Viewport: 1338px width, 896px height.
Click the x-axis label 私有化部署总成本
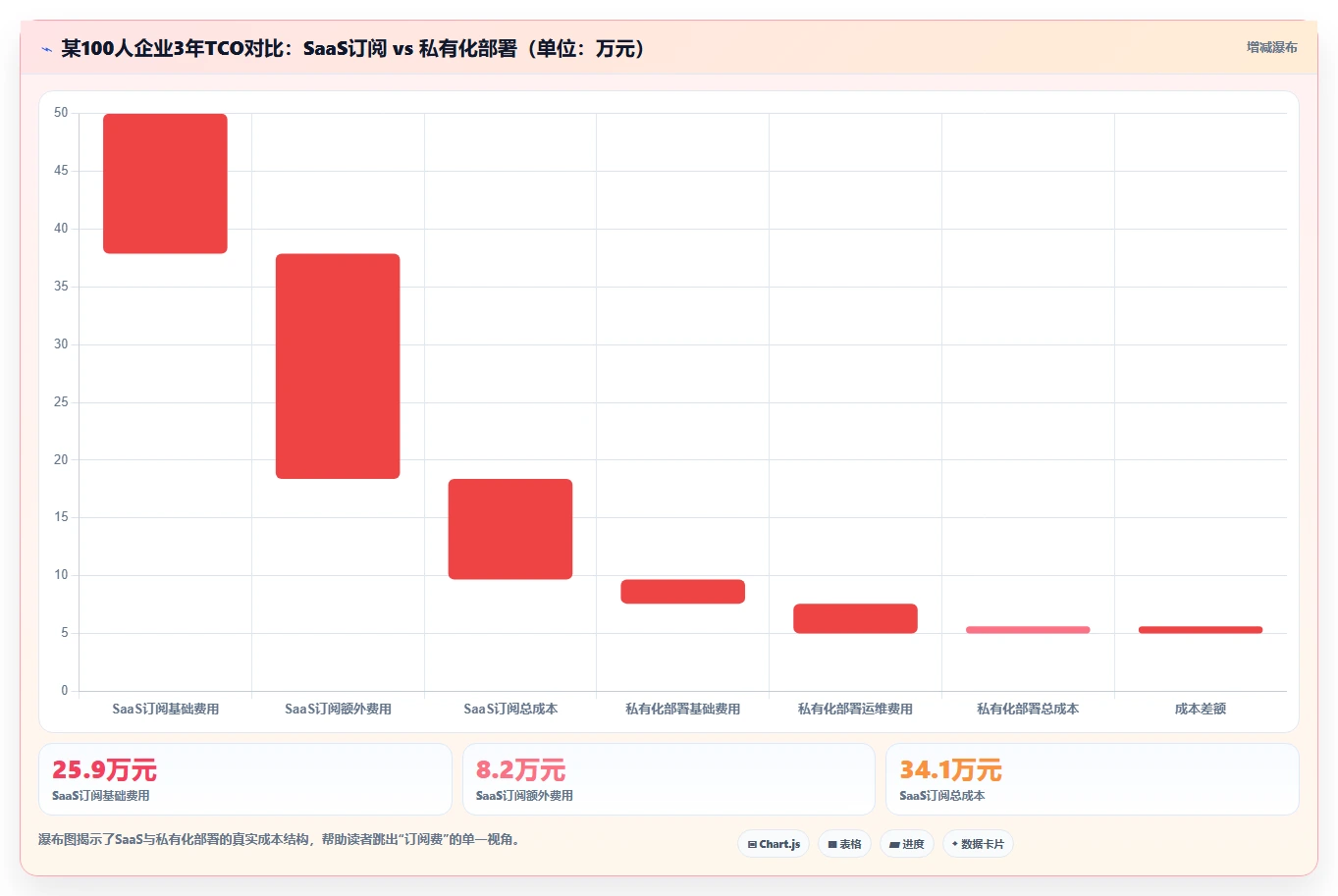[x=1028, y=709]
